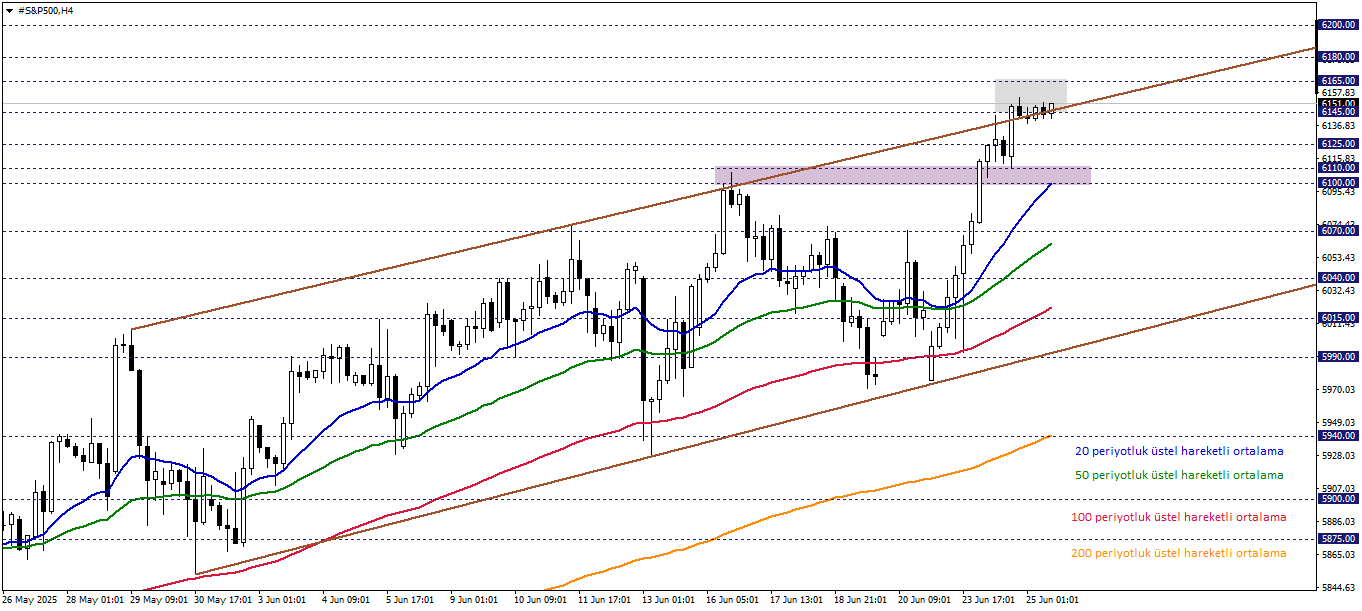This screenshot has width=1362, height=611.
Task: Select the 5875.00 price level label
Action: click(1338, 539)
